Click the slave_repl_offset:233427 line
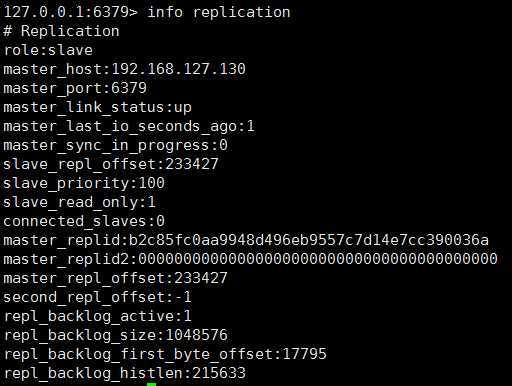 (x=111, y=165)
